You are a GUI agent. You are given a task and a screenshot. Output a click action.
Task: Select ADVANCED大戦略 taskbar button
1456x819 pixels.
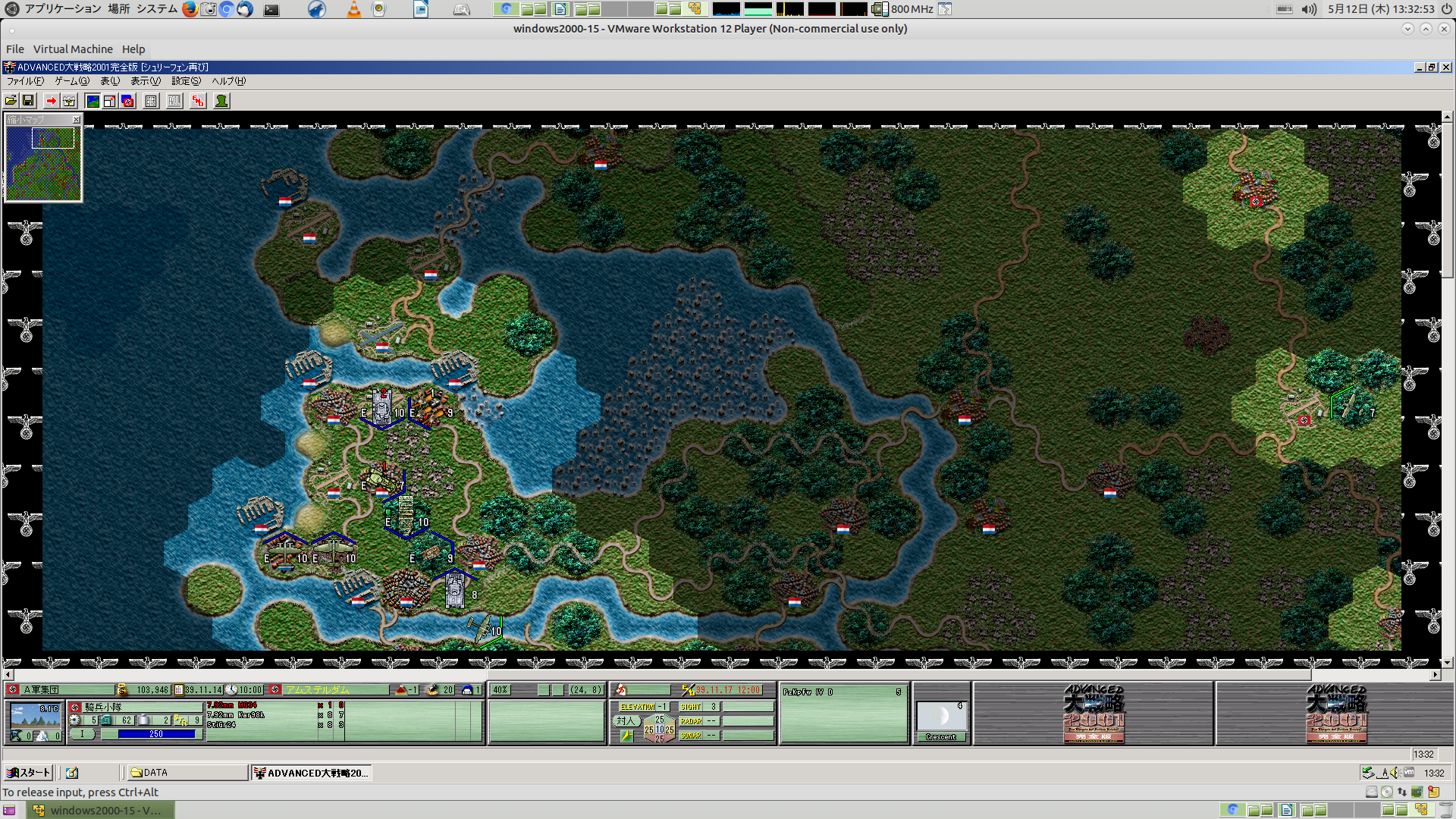[312, 773]
